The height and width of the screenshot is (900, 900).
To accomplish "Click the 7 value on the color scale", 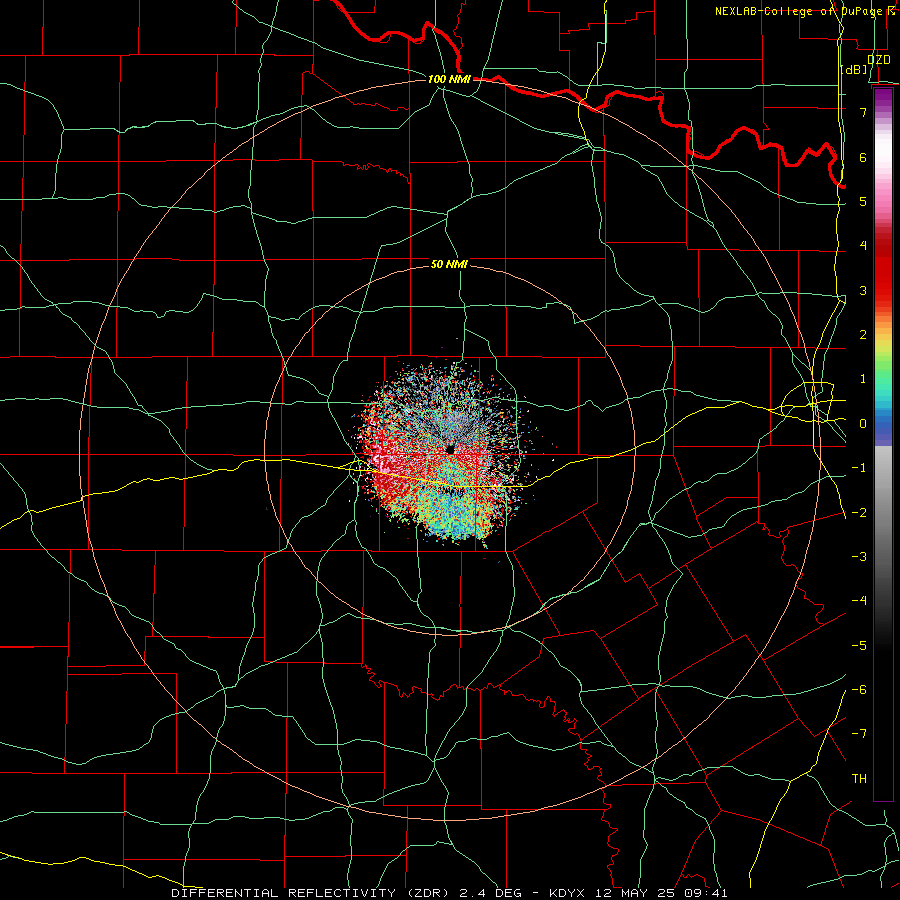I will coord(863,112).
